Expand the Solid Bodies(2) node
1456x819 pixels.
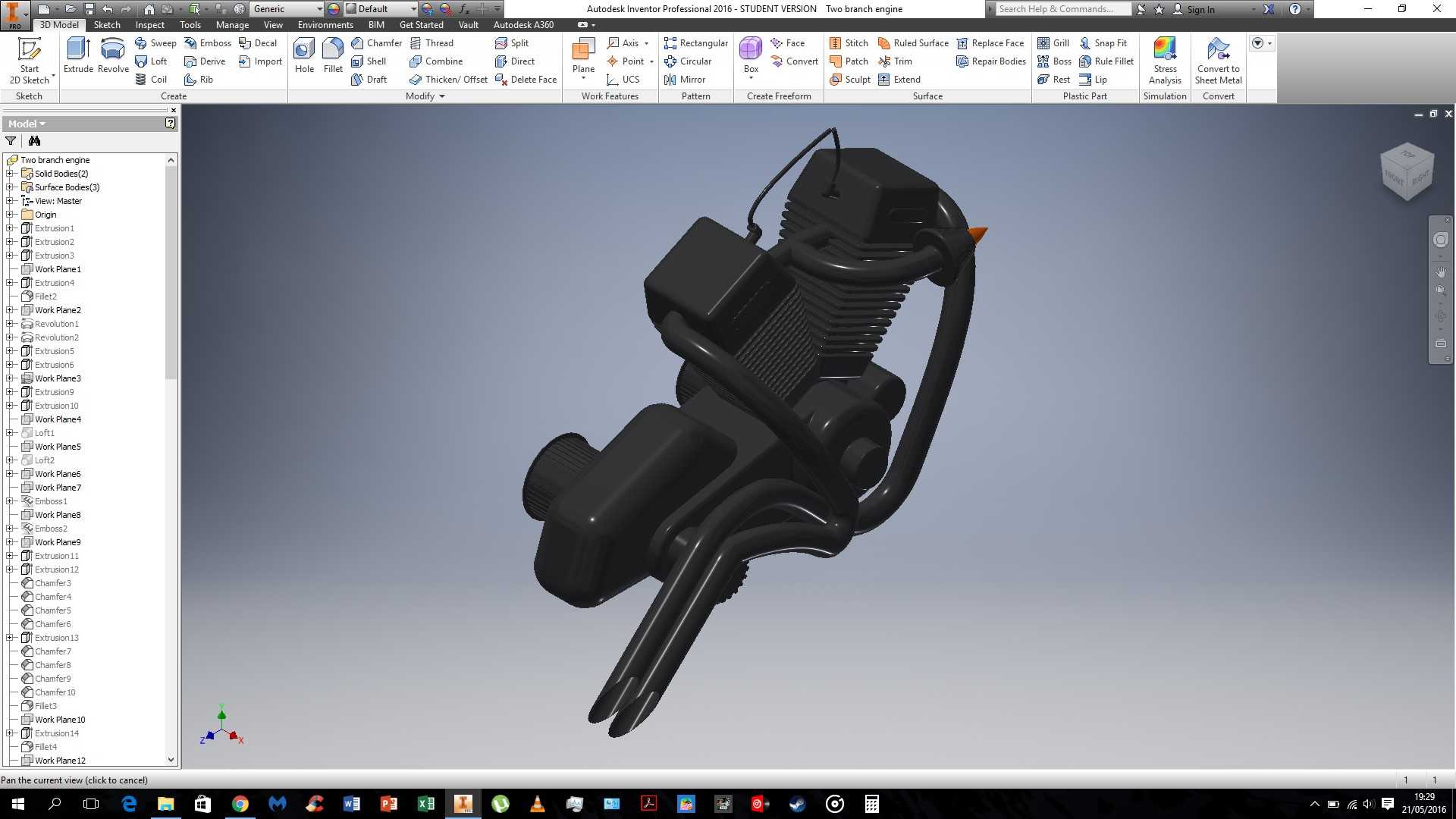pyautogui.click(x=10, y=174)
